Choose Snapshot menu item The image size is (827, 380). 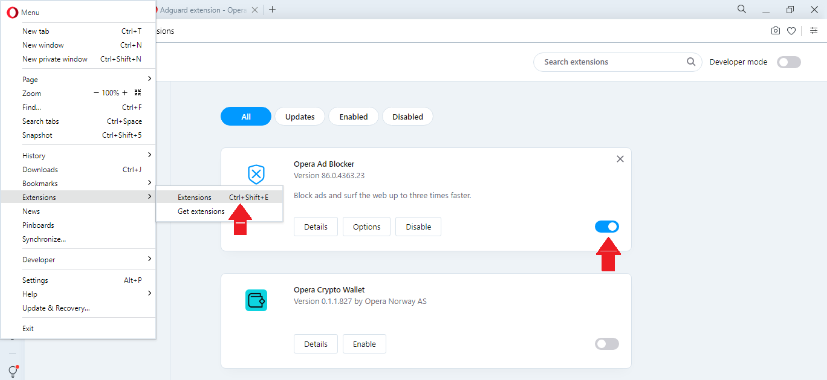point(78,135)
